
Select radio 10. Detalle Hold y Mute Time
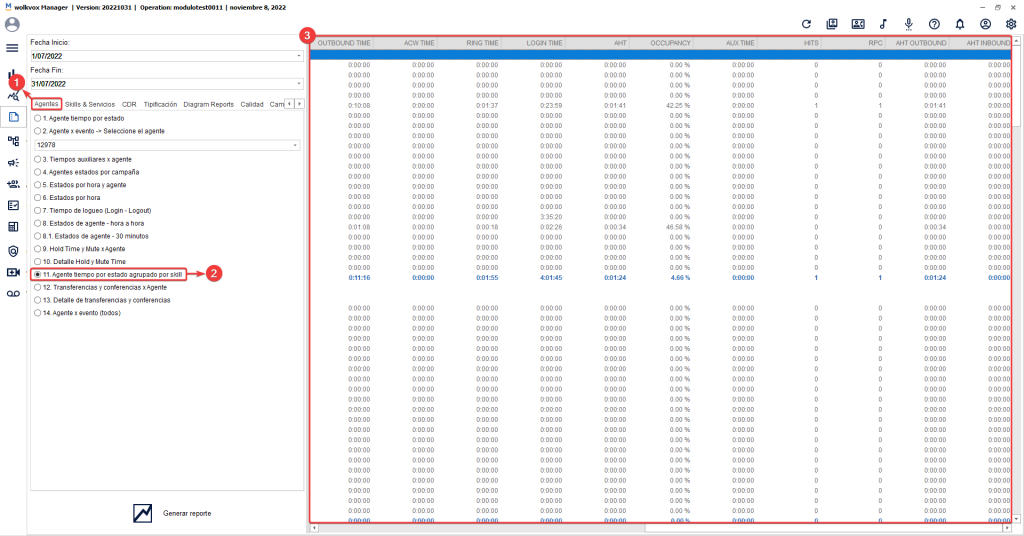(37, 262)
